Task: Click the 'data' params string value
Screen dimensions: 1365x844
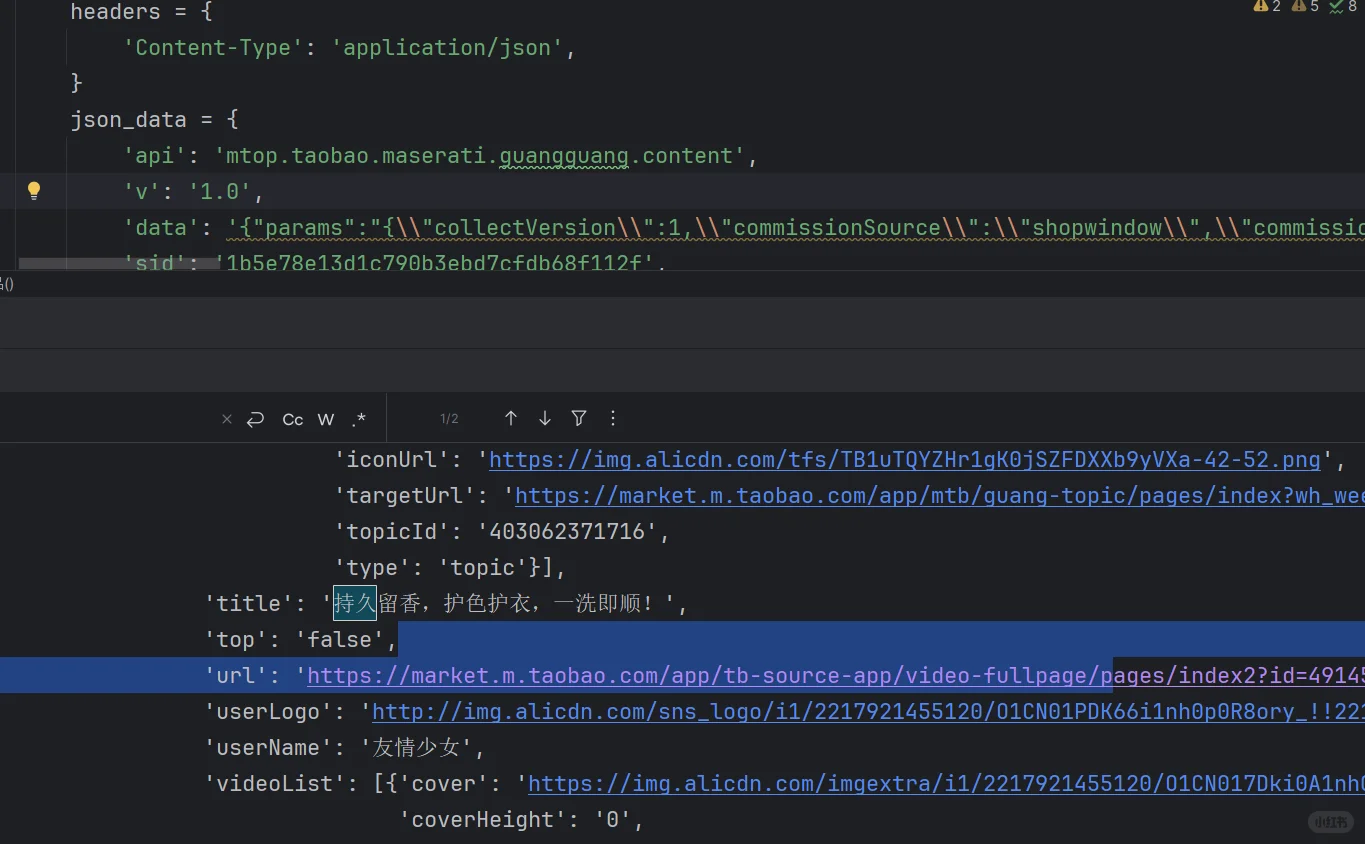Action: tap(796, 228)
